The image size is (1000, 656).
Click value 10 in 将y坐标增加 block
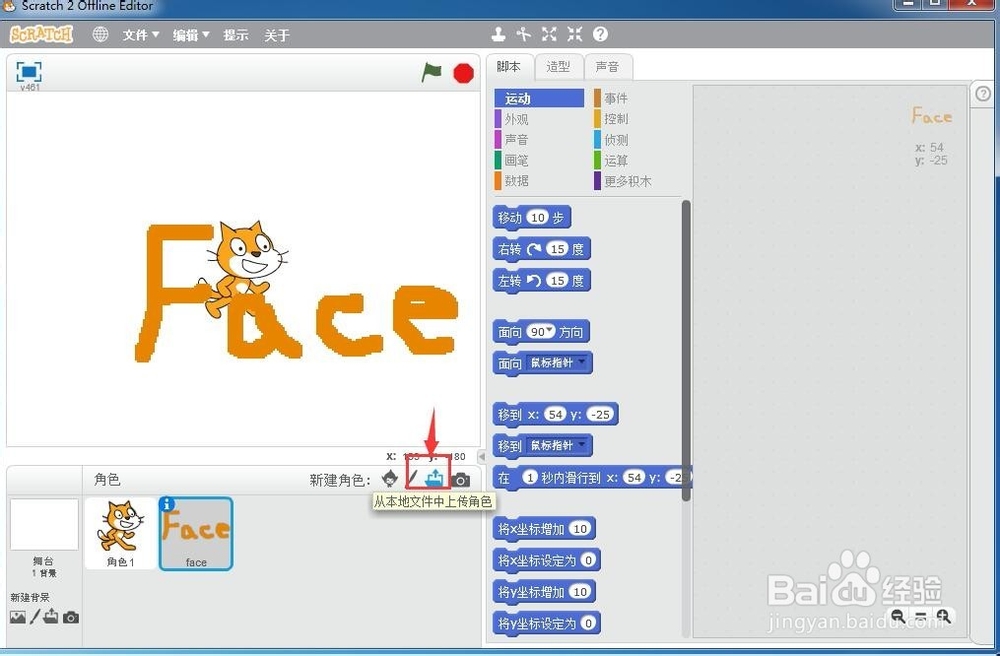coord(580,592)
